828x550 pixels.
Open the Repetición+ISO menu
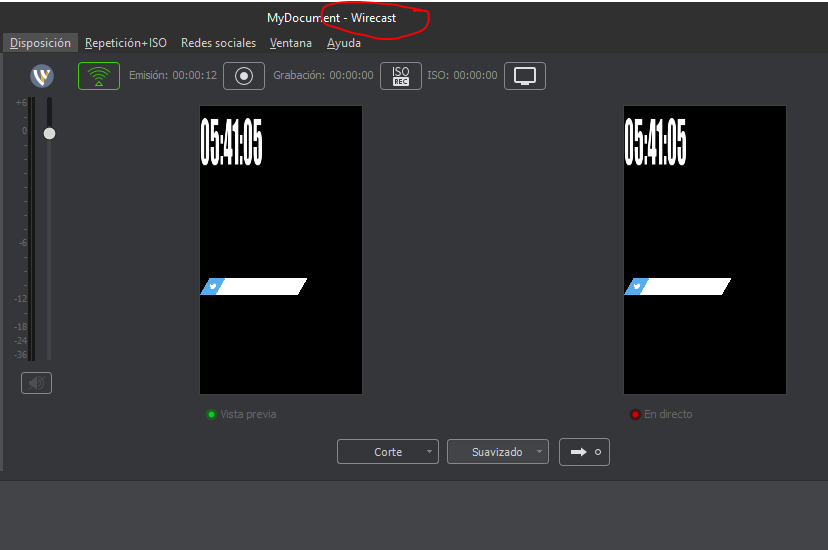[x=126, y=43]
